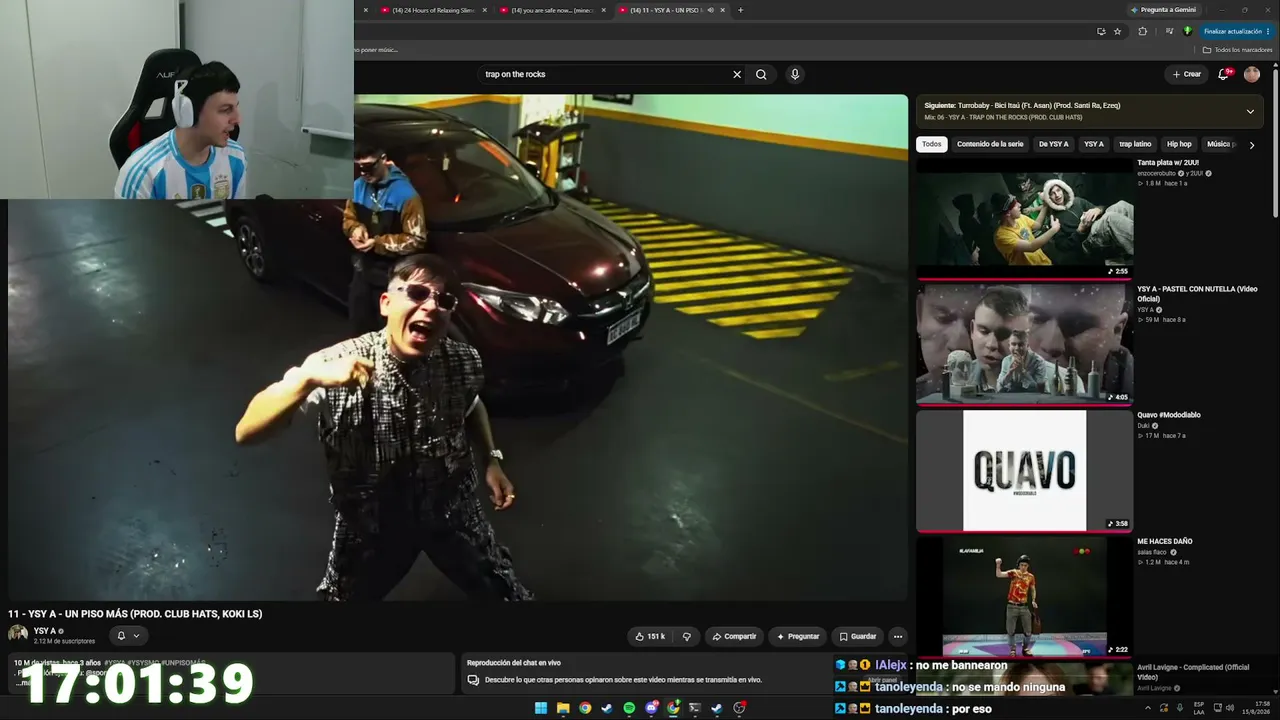
Task: Close the 11 - YSY A - UN PISO tab
Action: (722, 10)
